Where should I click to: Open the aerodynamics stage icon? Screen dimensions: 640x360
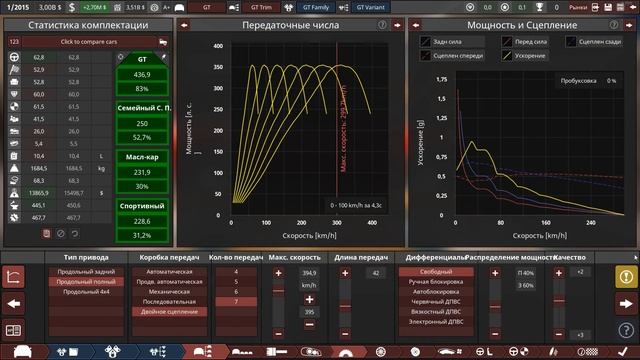(449, 351)
